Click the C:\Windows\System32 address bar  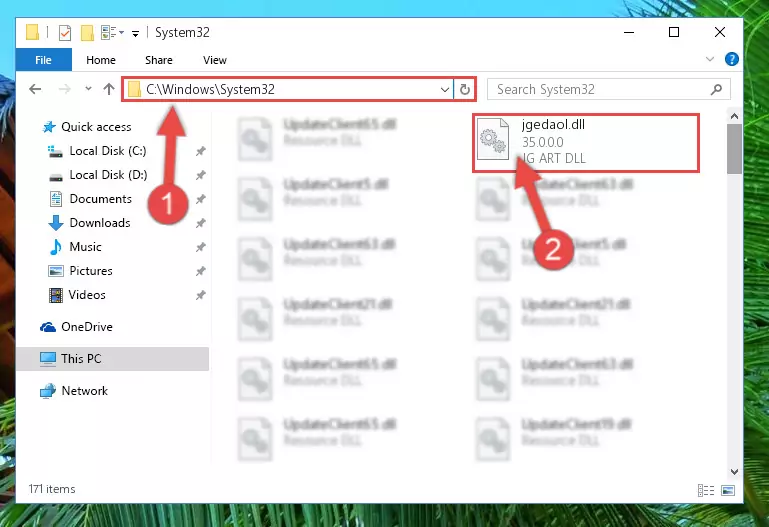[288, 89]
